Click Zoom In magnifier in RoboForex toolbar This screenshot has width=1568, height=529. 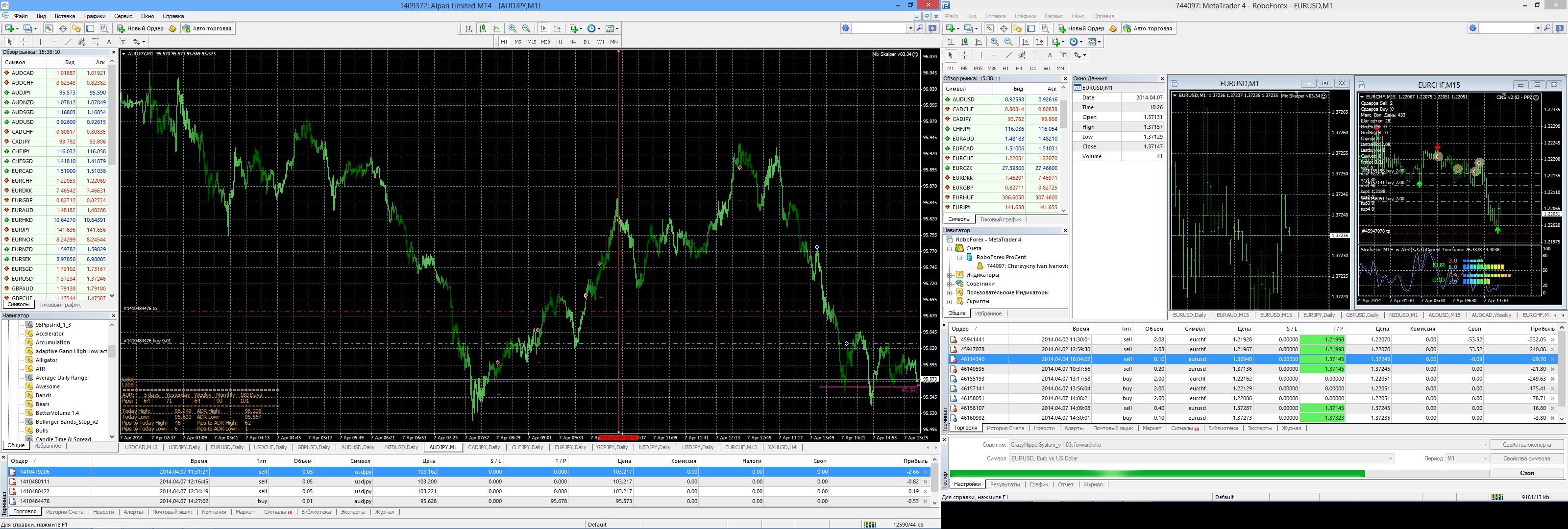click(x=995, y=42)
